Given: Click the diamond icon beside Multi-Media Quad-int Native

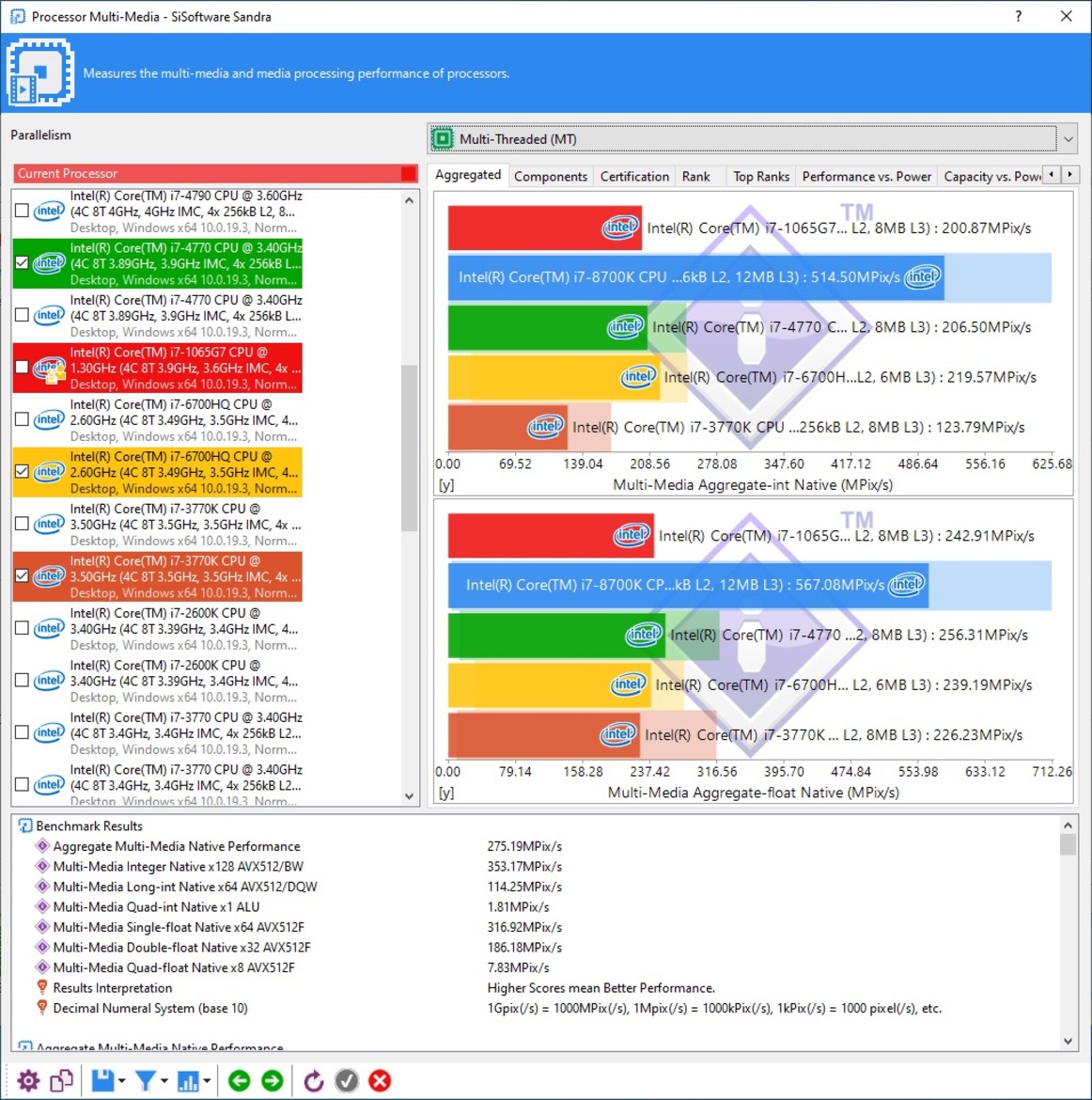Looking at the screenshot, I should point(42,906).
